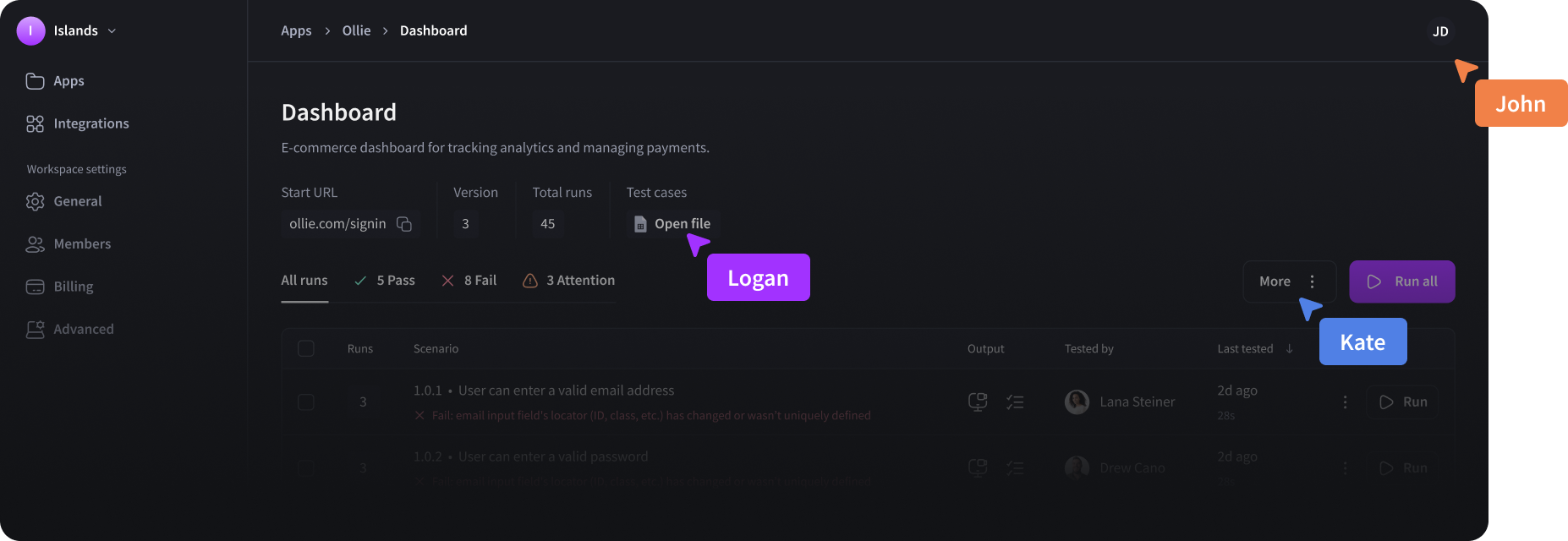Open the Billing settings
The image size is (1568, 541).
72,286
